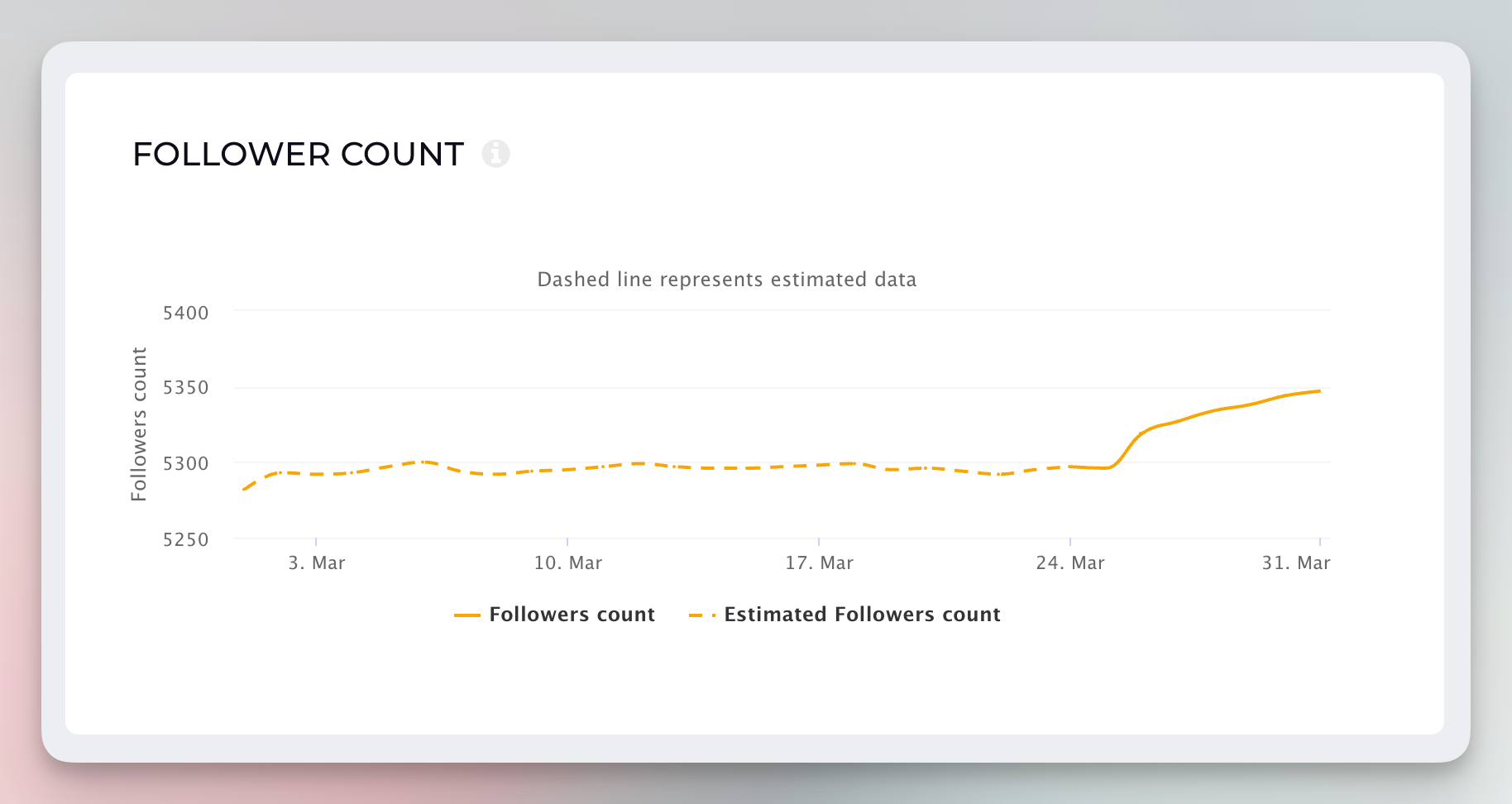Click the dashed orange legend line marker
The width and height of the screenshot is (1512, 804).
tap(702, 615)
